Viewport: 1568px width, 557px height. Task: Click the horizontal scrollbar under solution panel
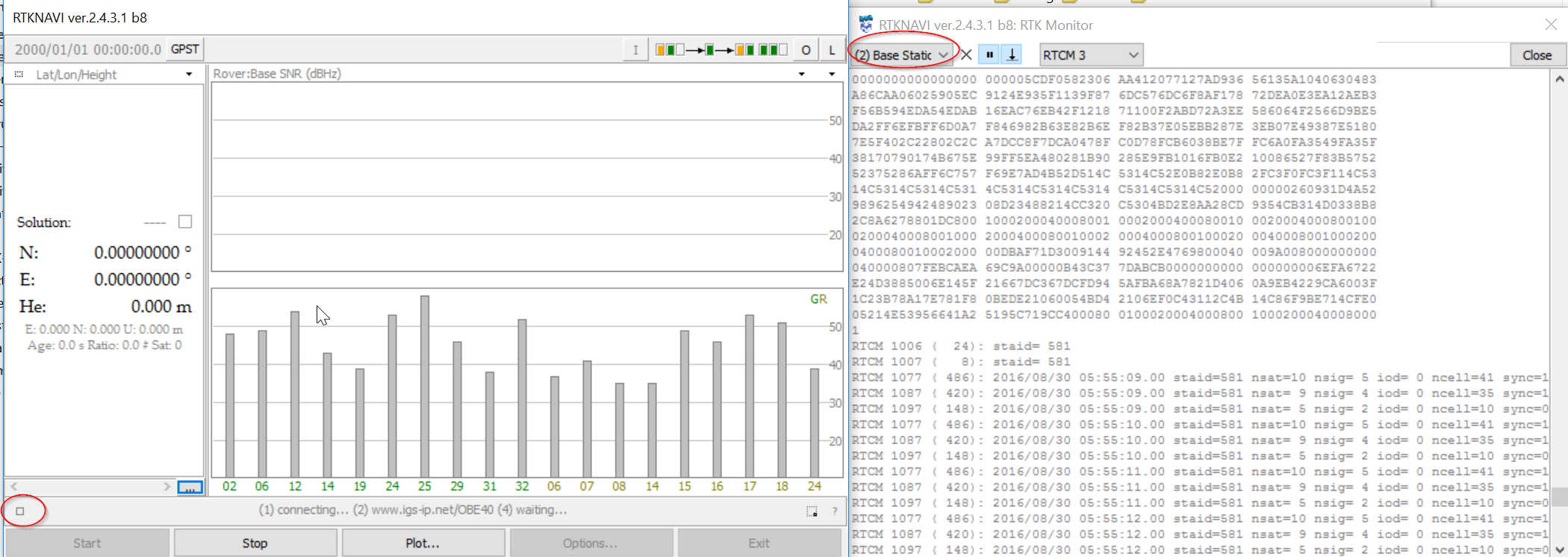tap(90, 487)
